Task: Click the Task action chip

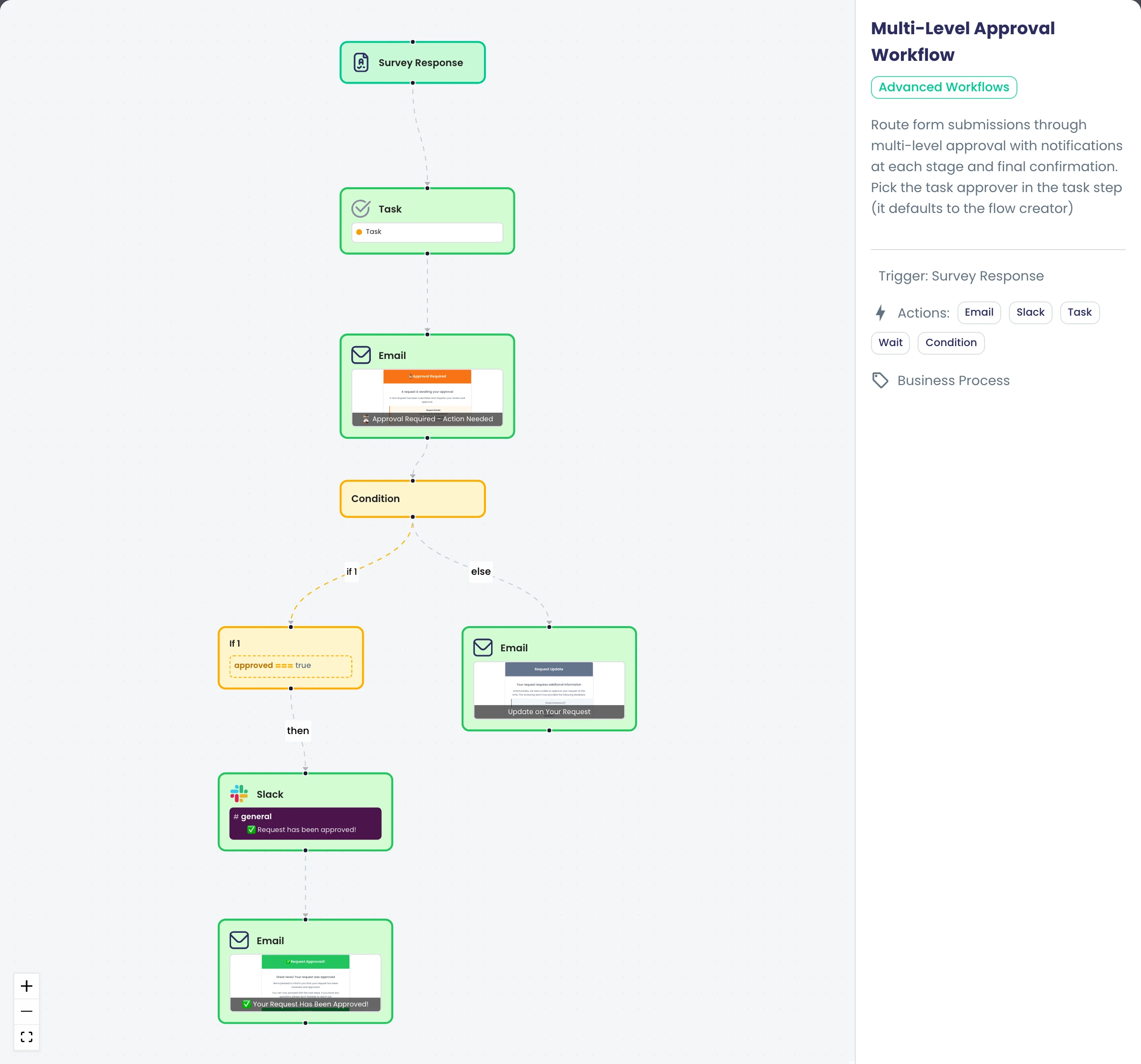Action: coord(1080,312)
